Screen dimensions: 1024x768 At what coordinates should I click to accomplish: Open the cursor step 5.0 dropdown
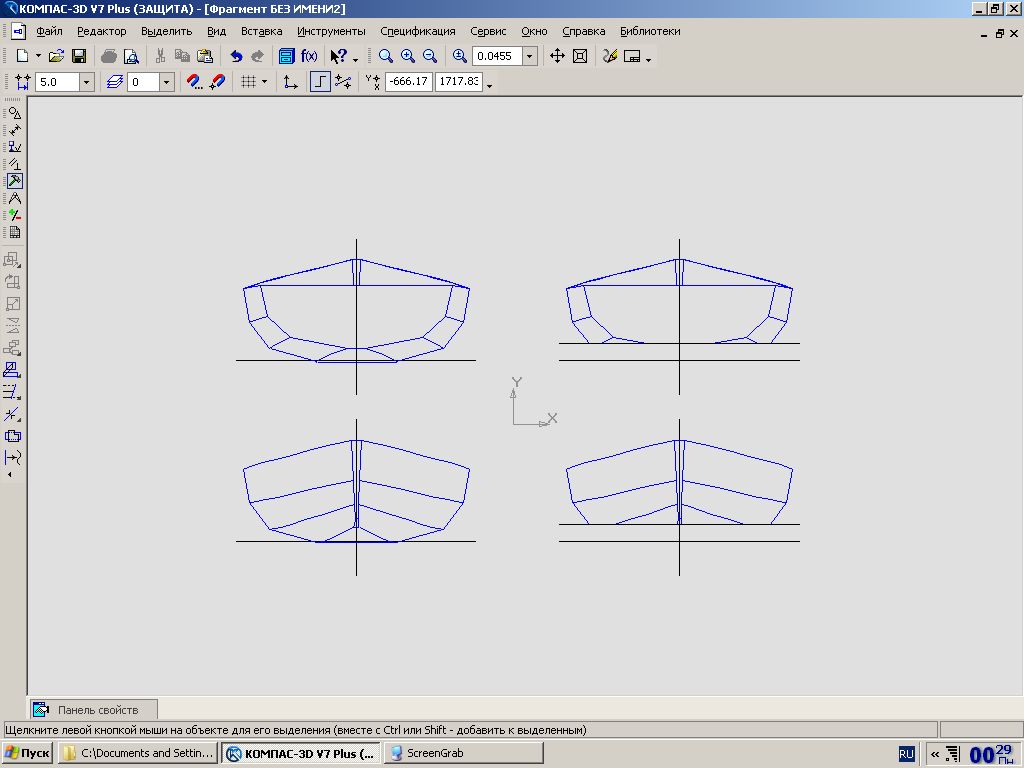(86, 82)
